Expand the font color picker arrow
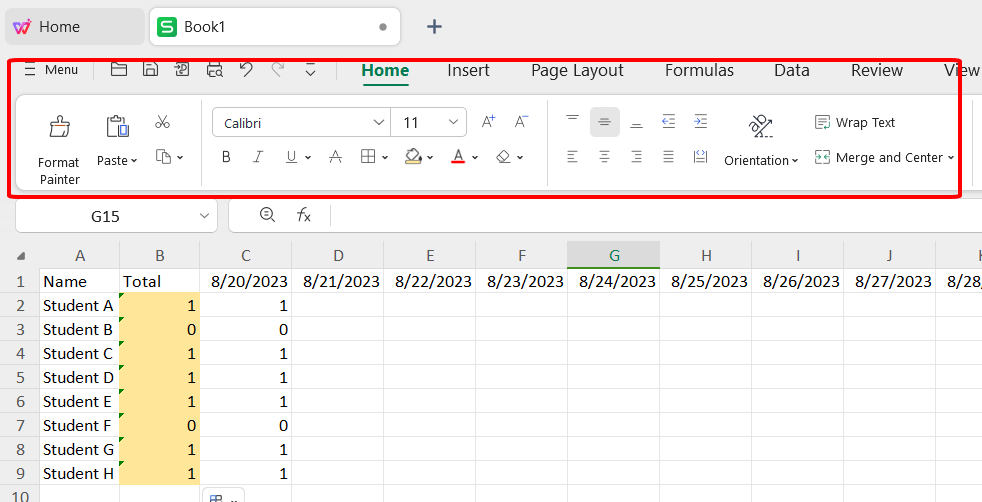Viewport: 982px width, 502px height. tap(475, 158)
